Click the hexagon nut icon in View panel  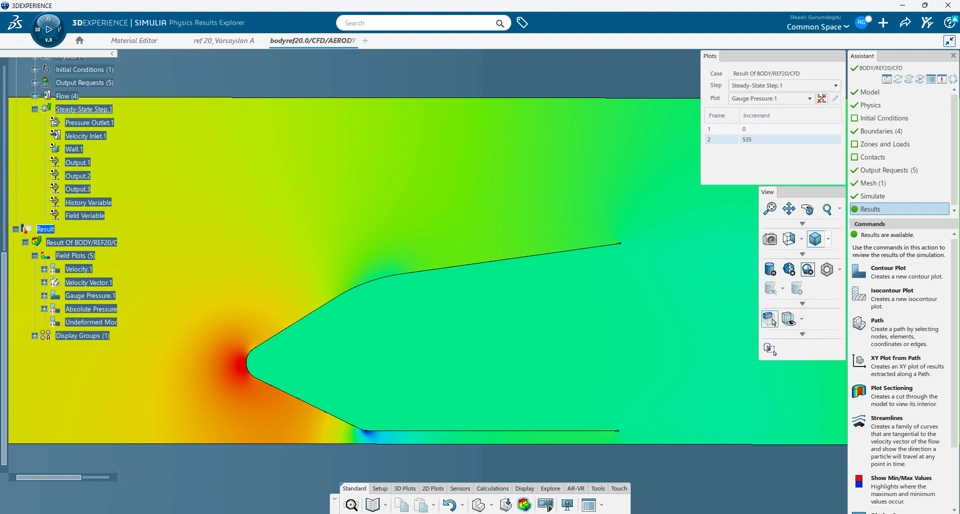pos(827,269)
